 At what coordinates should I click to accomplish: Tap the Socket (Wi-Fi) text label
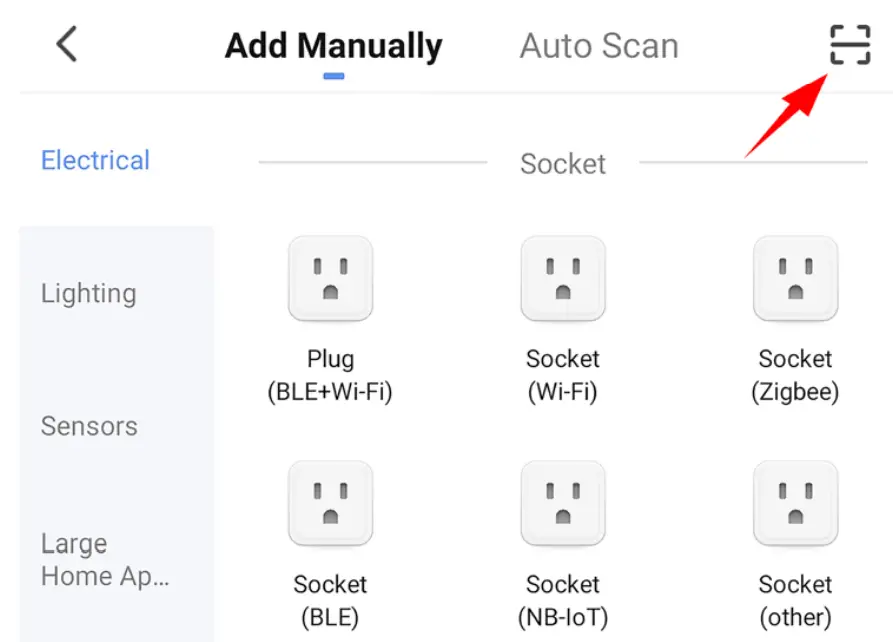tap(562, 375)
